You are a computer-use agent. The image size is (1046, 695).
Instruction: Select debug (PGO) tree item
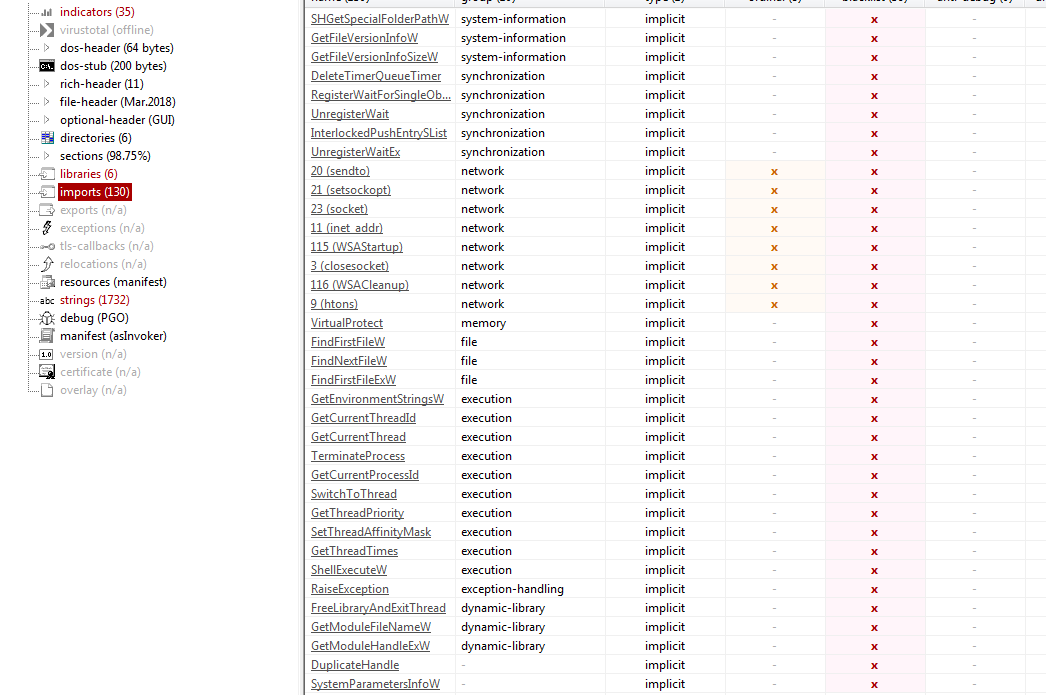pos(94,318)
